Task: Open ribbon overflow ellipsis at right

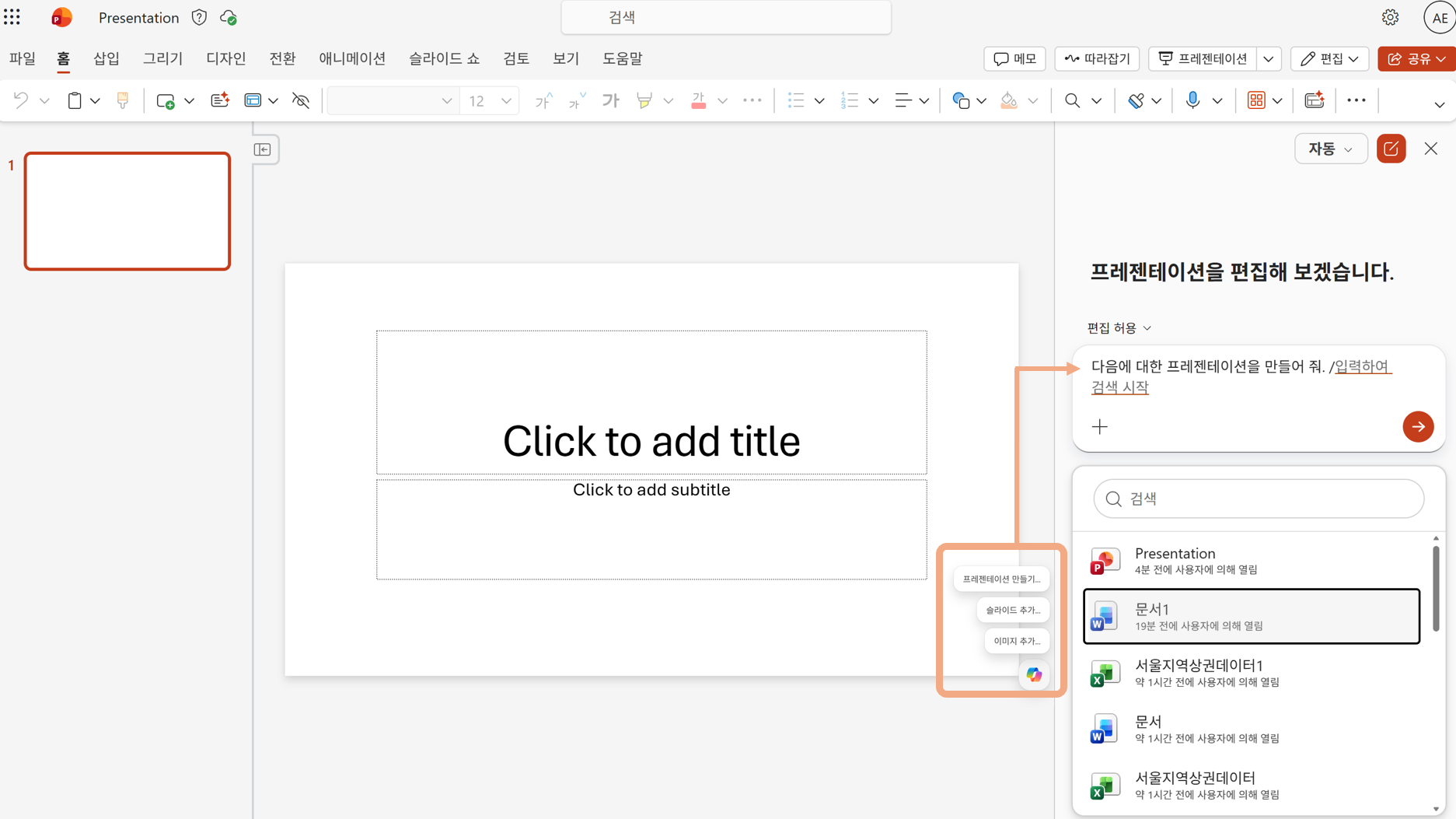Action: click(x=1356, y=100)
